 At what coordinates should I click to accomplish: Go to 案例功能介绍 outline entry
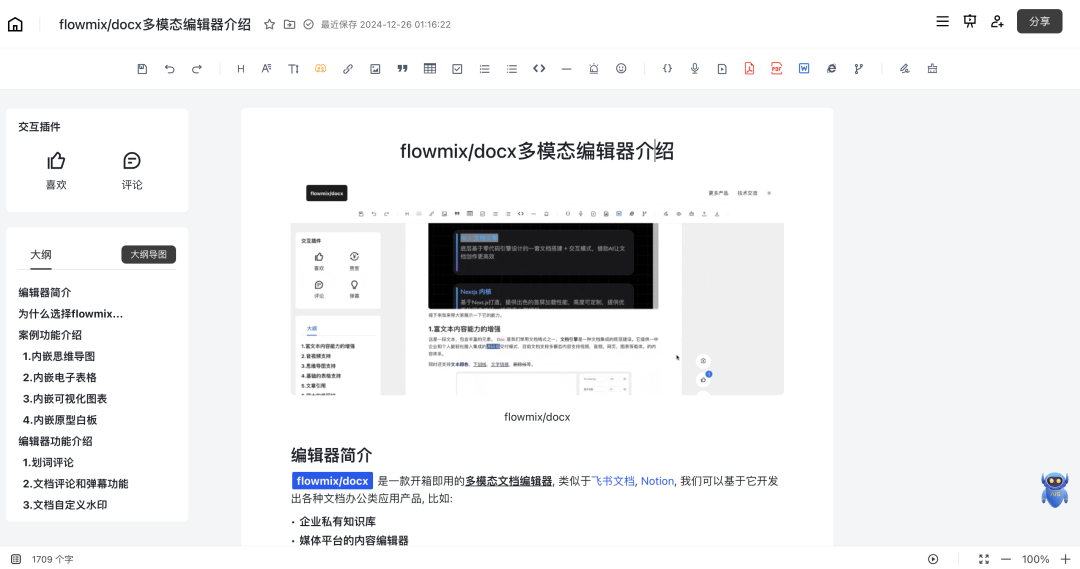pos(50,335)
